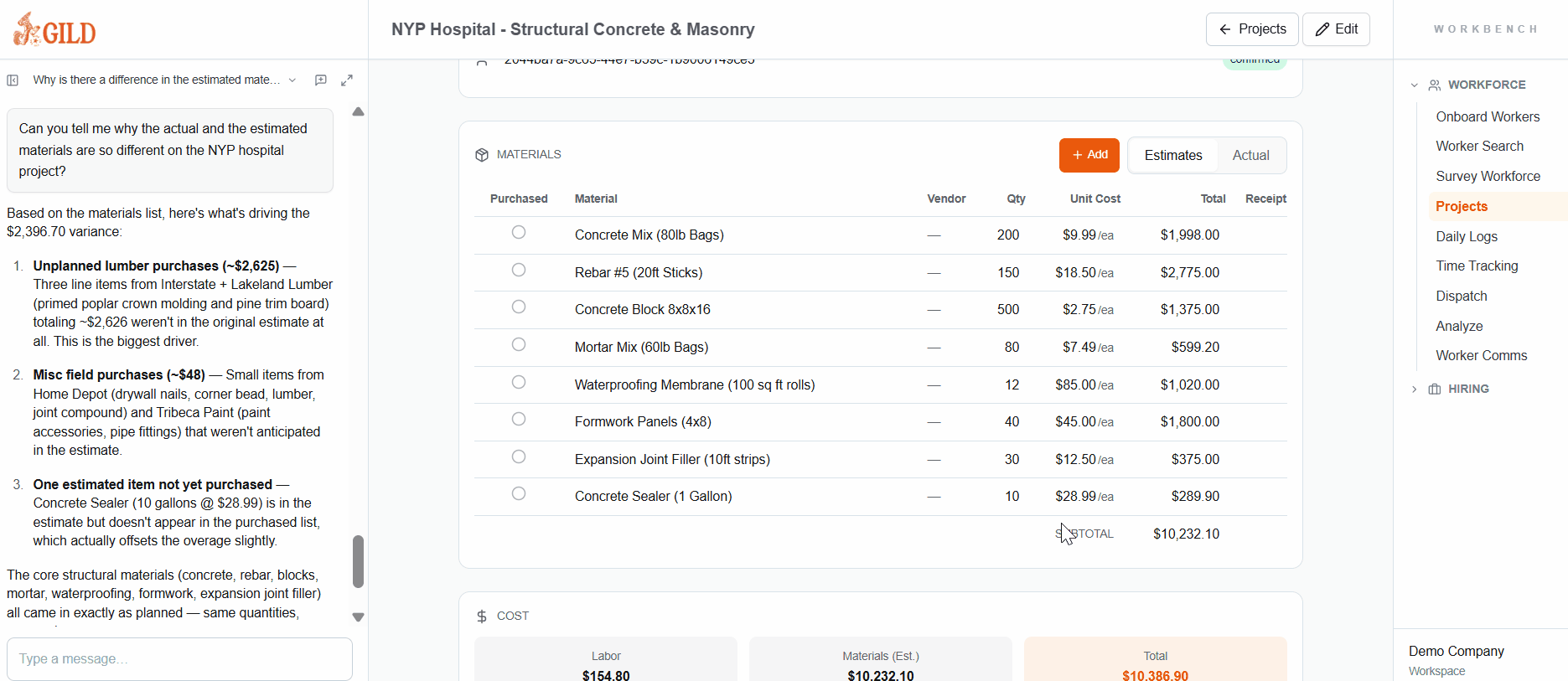The image size is (1568, 681).
Task: Open Daily Logs in the sidebar
Action: click(1467, 237)
